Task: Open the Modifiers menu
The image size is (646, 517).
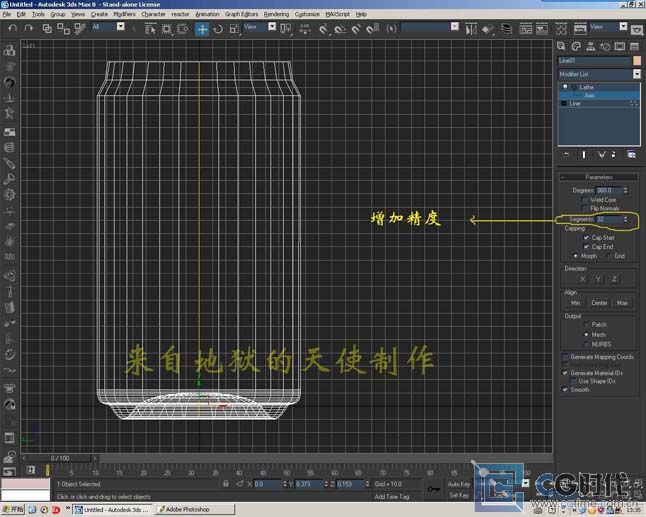Action: (124, 14)
